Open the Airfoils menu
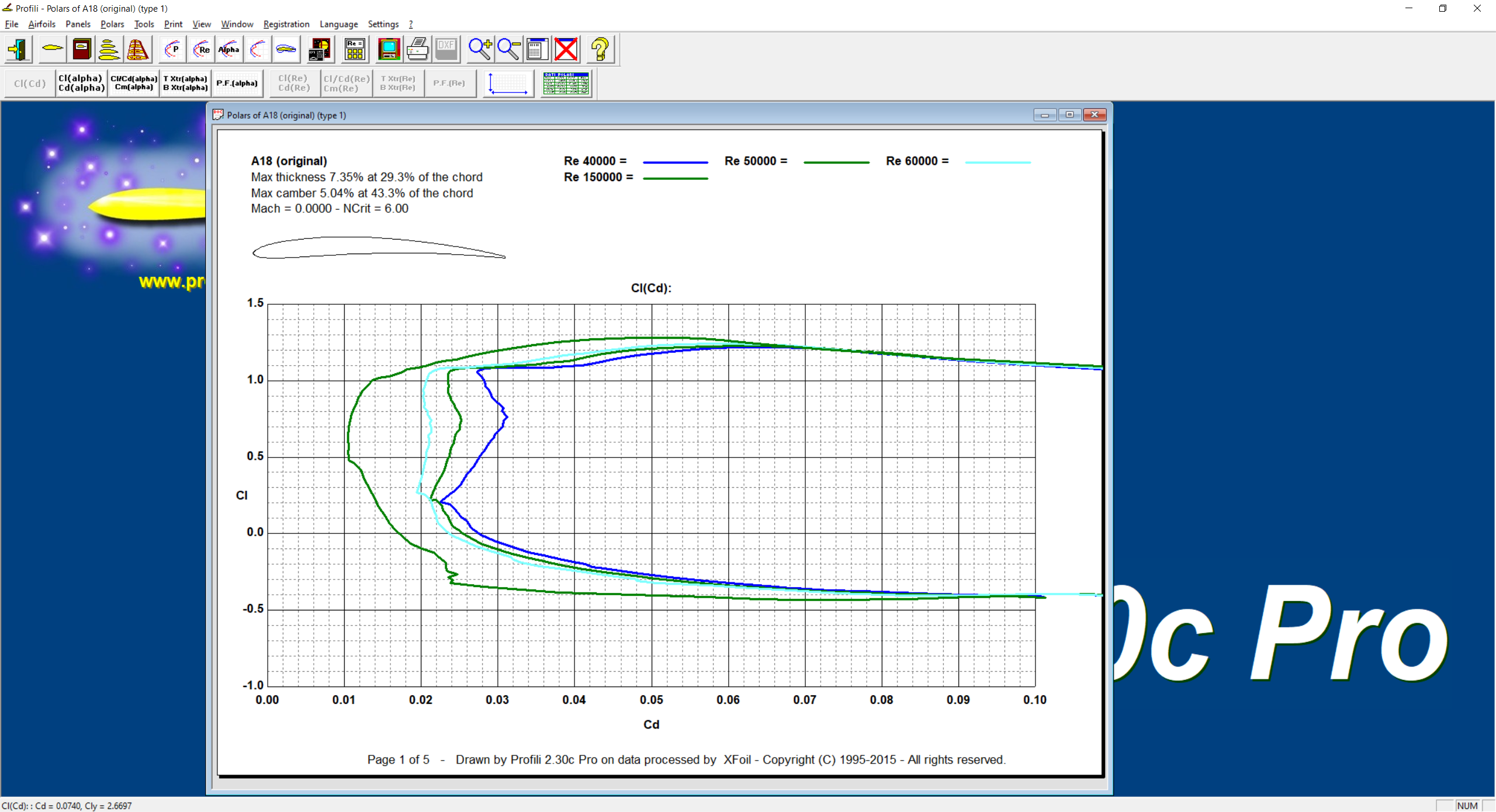1496x812 pixels. (41, 24)
